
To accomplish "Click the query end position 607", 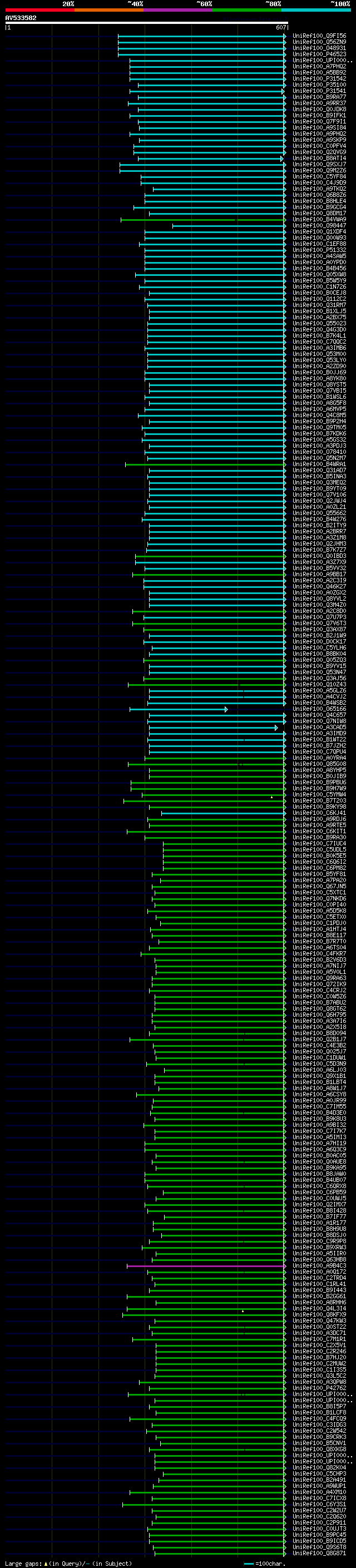I will click(280, 27).
